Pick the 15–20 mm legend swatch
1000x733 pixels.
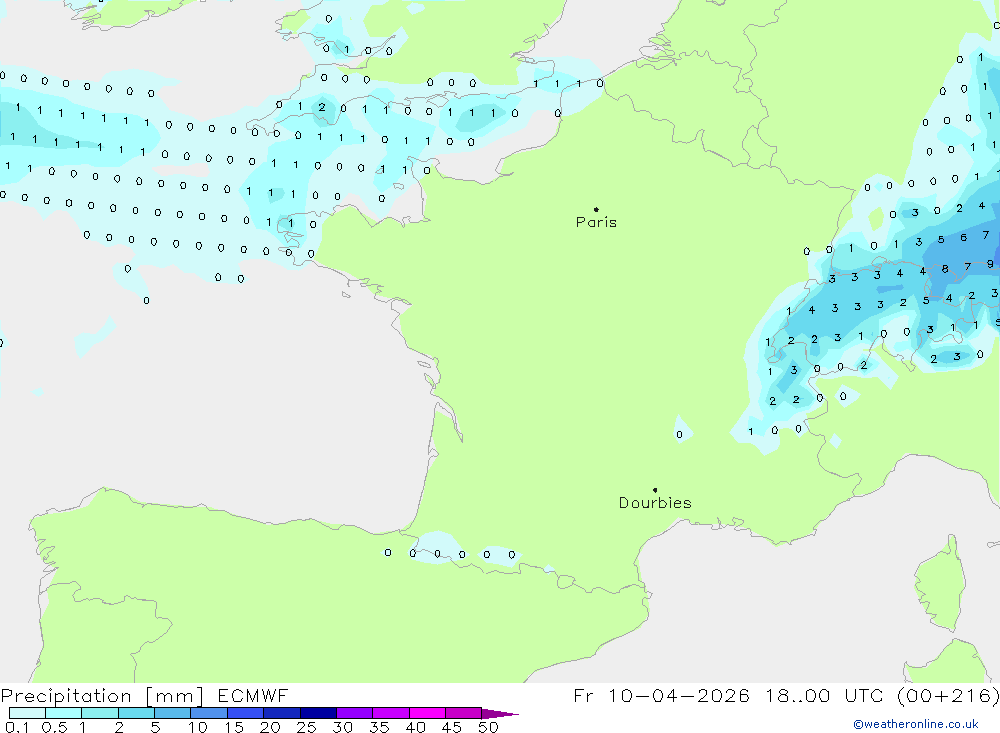(246, 713)
